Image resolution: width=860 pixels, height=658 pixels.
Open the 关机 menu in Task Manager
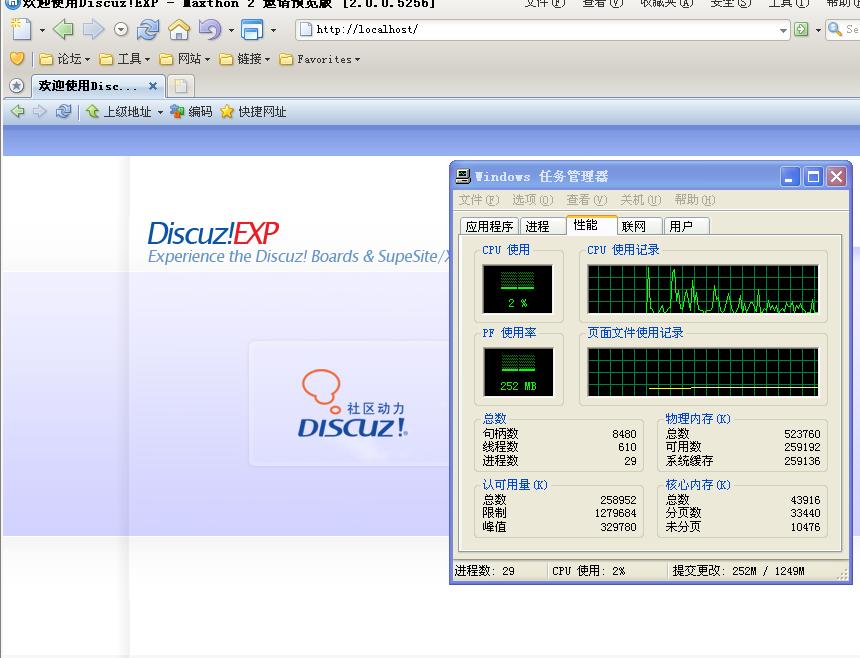click(x=640, y=200)
